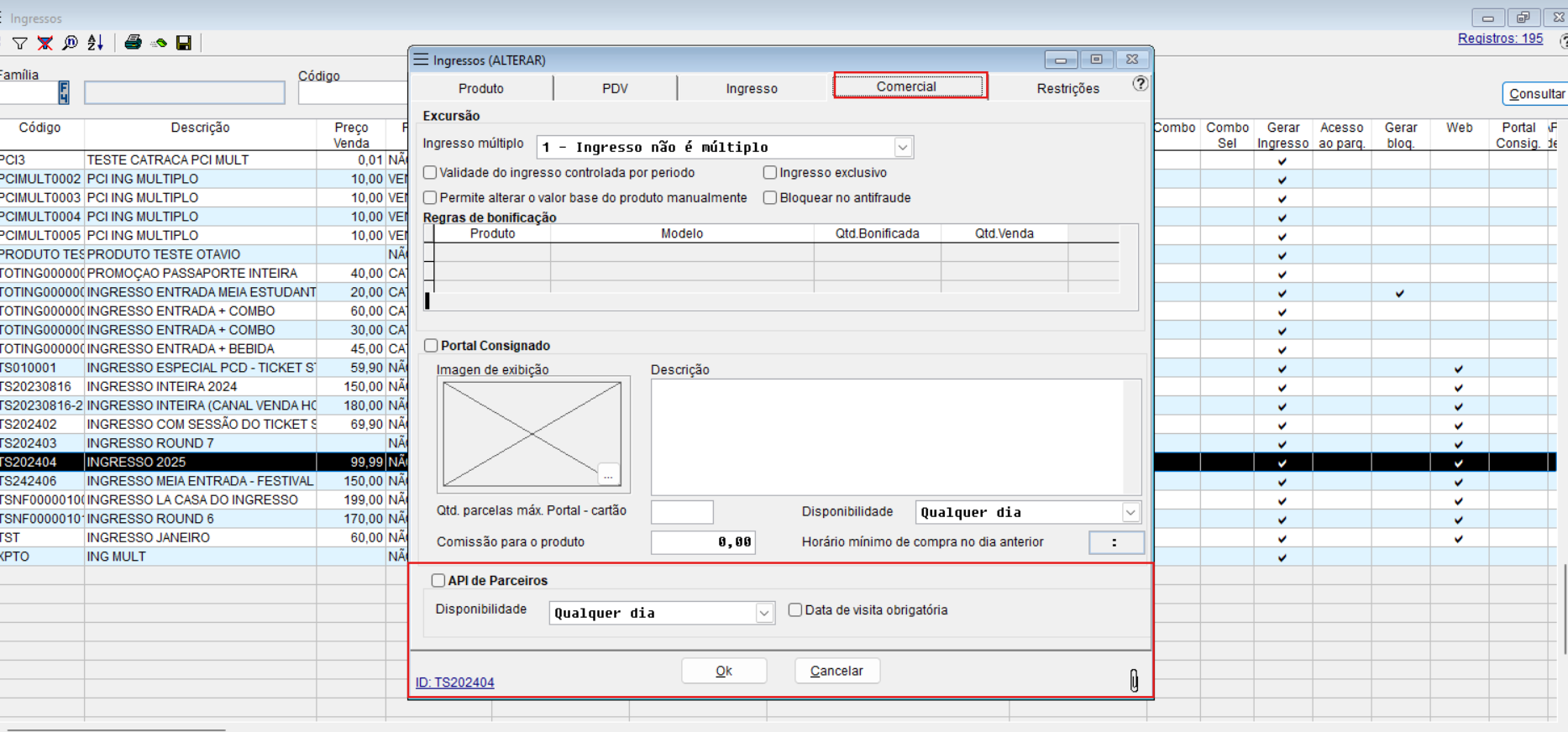
Task: Open the magnifier search icon
Action: click(x=70, y=43)
